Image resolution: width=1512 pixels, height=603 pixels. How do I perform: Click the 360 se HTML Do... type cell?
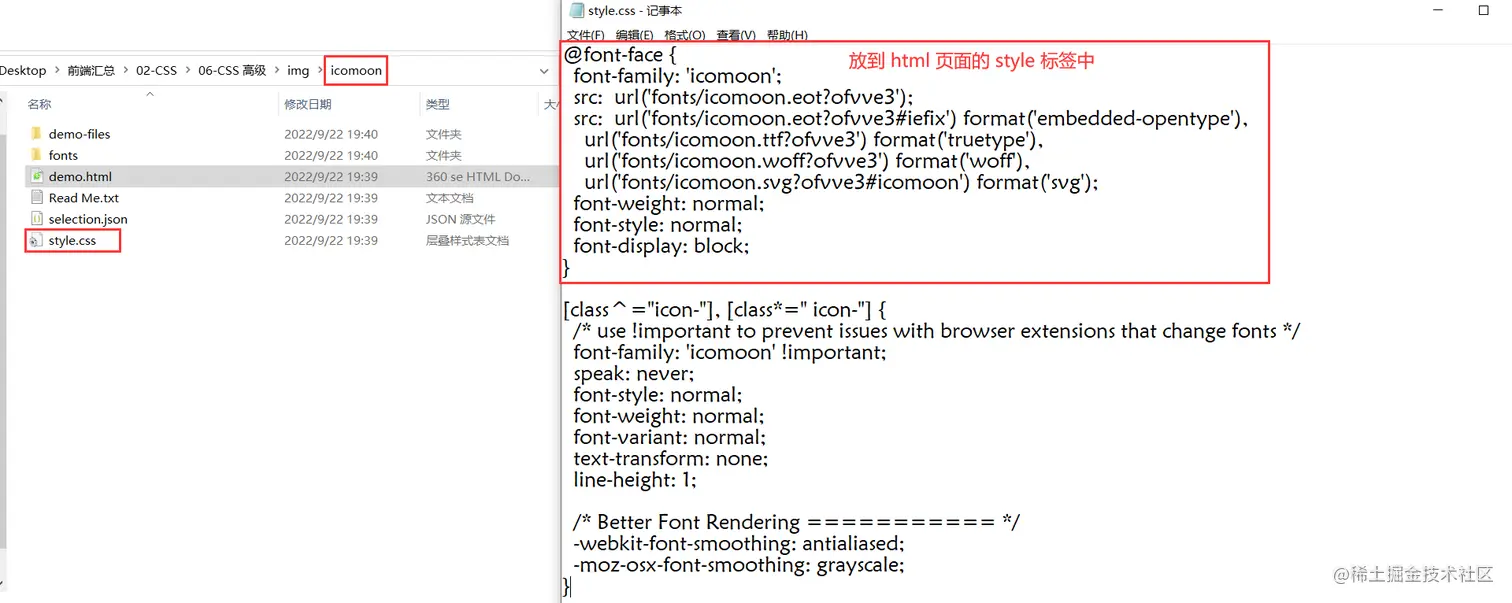coord(478,176)
